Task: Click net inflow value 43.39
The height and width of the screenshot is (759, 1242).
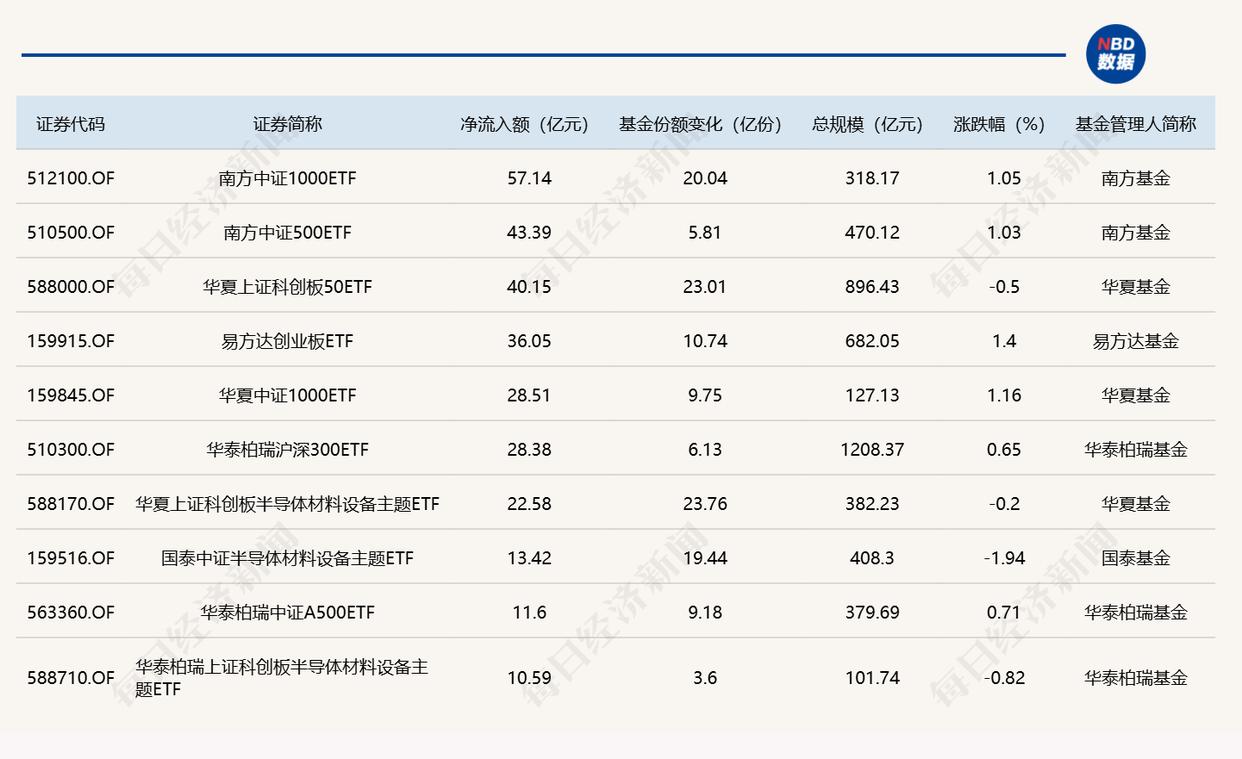Action: (529, 232)
